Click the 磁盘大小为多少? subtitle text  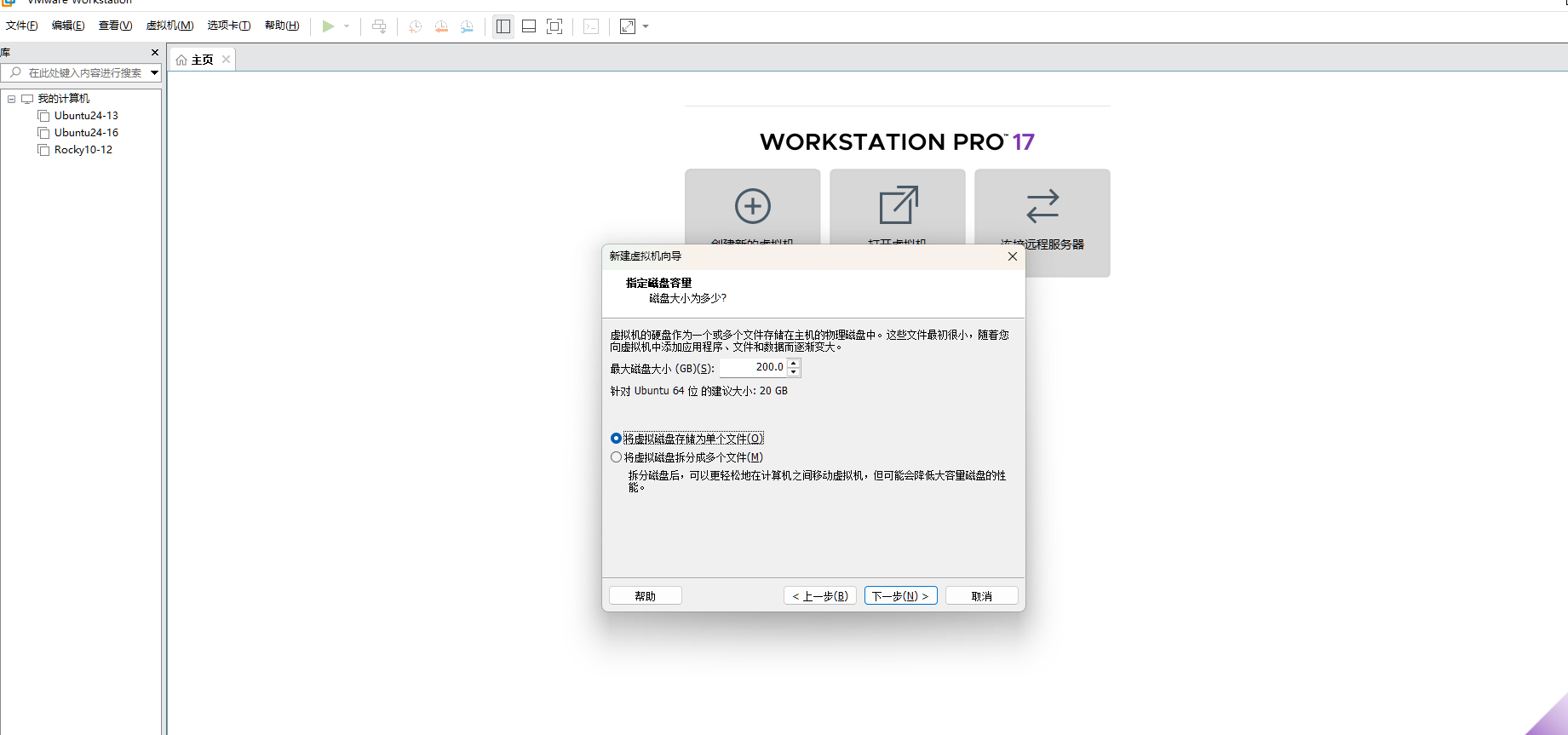click(x=688, y=298)
